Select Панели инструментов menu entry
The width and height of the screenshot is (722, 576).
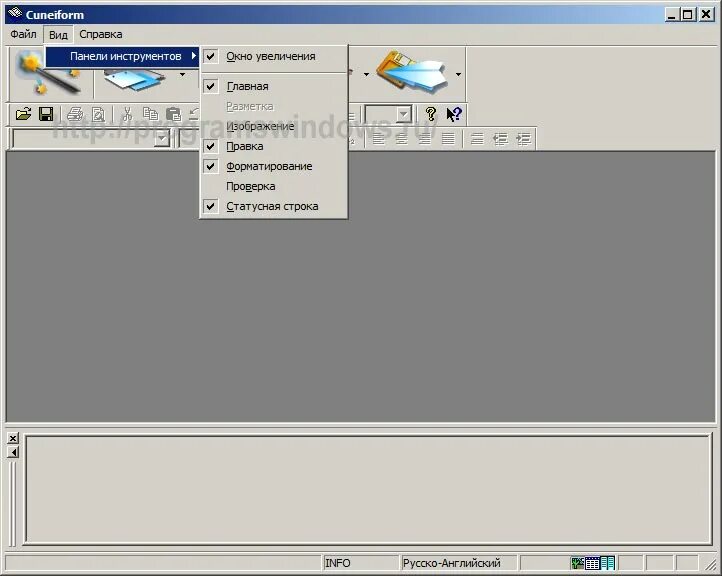click(123, 56)
